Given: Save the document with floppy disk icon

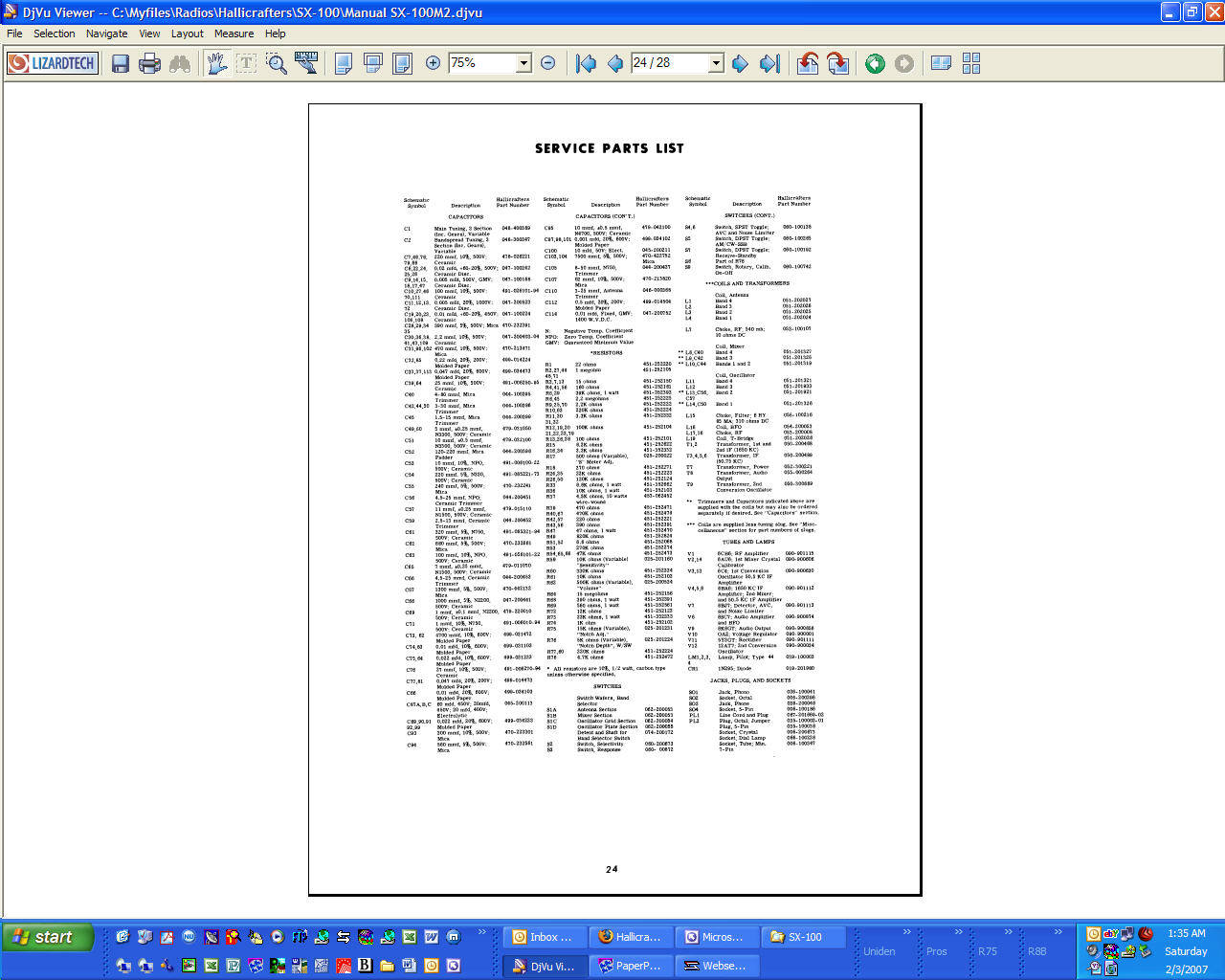Looking at the screenshot, I should click(121, 63).
